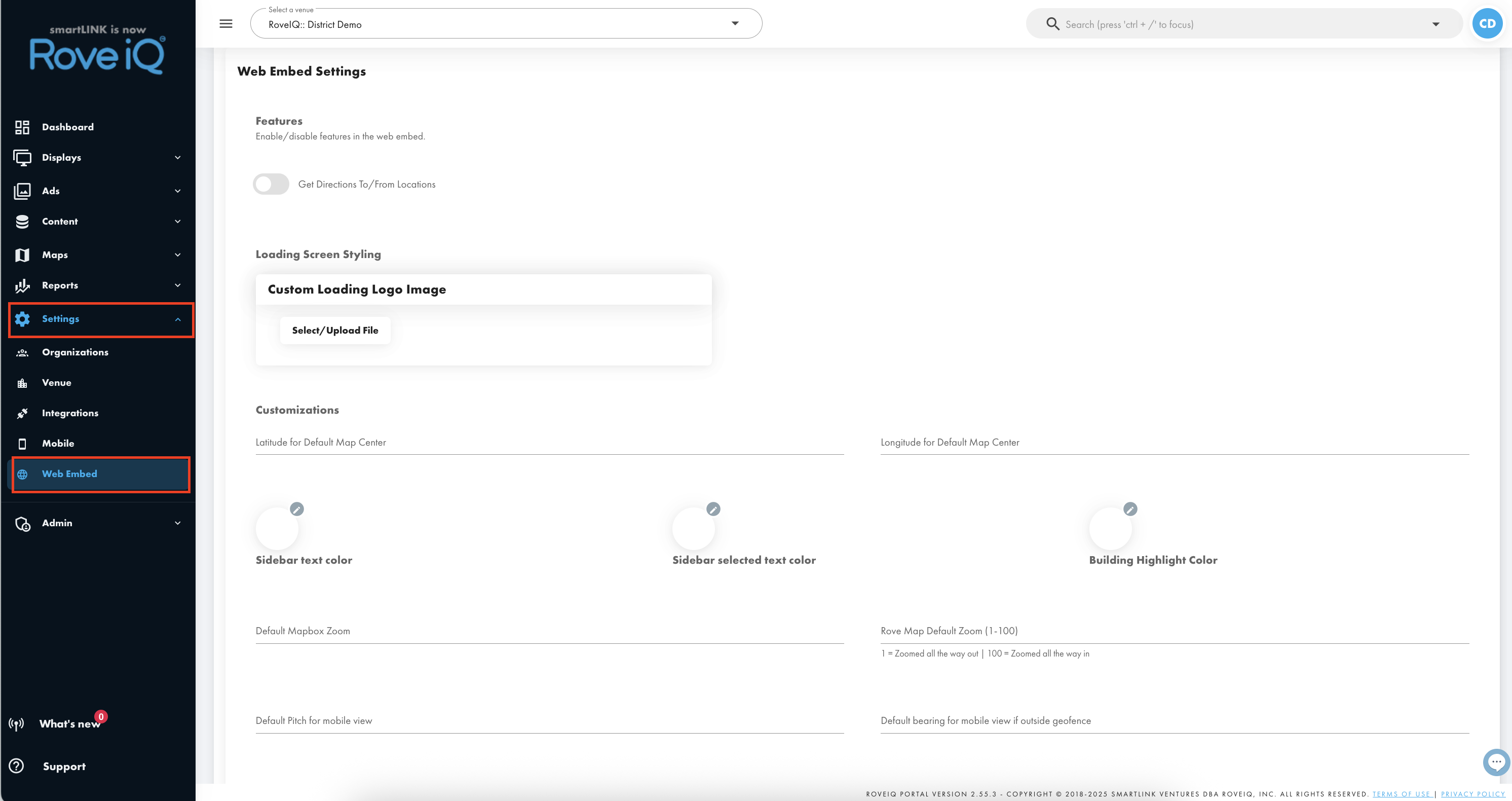Click the What's new broadcast icon

pos(16,724)
